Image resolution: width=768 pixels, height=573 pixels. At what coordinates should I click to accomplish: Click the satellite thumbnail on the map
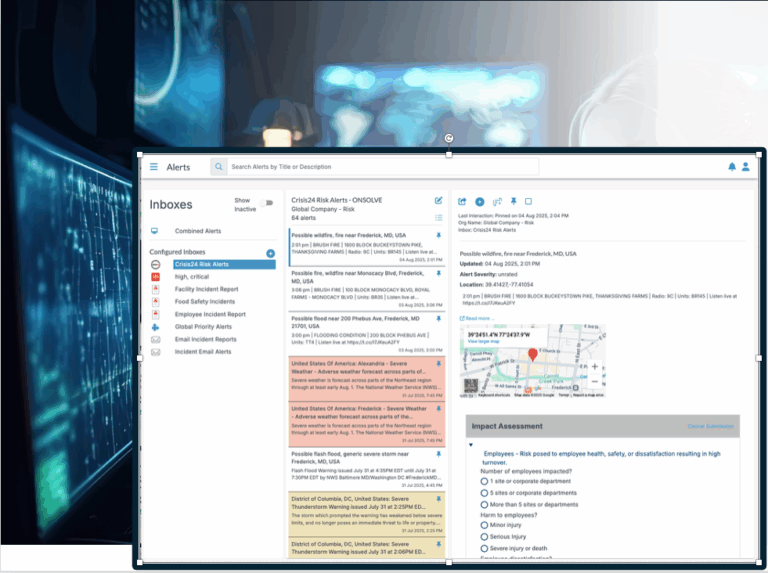click(x=471, y=385)
